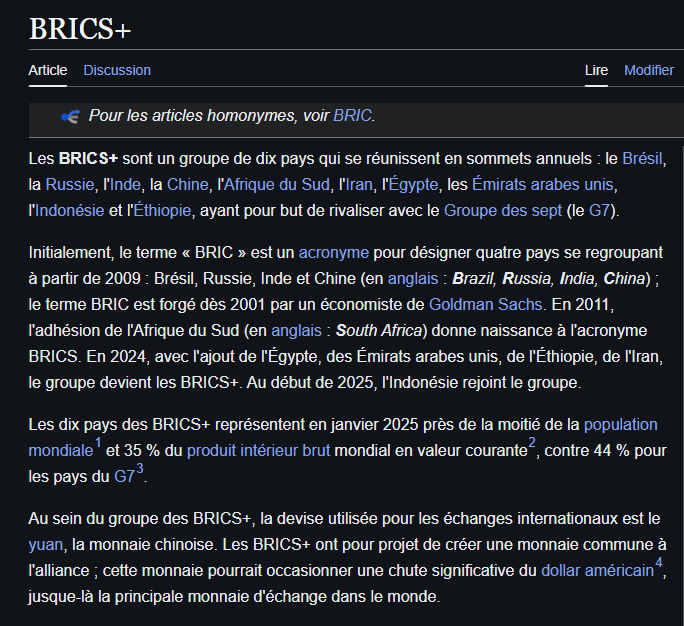Open the Émirats arabes unis link
684x626 pixels.
pyautogui.click(x=543, y=185)
